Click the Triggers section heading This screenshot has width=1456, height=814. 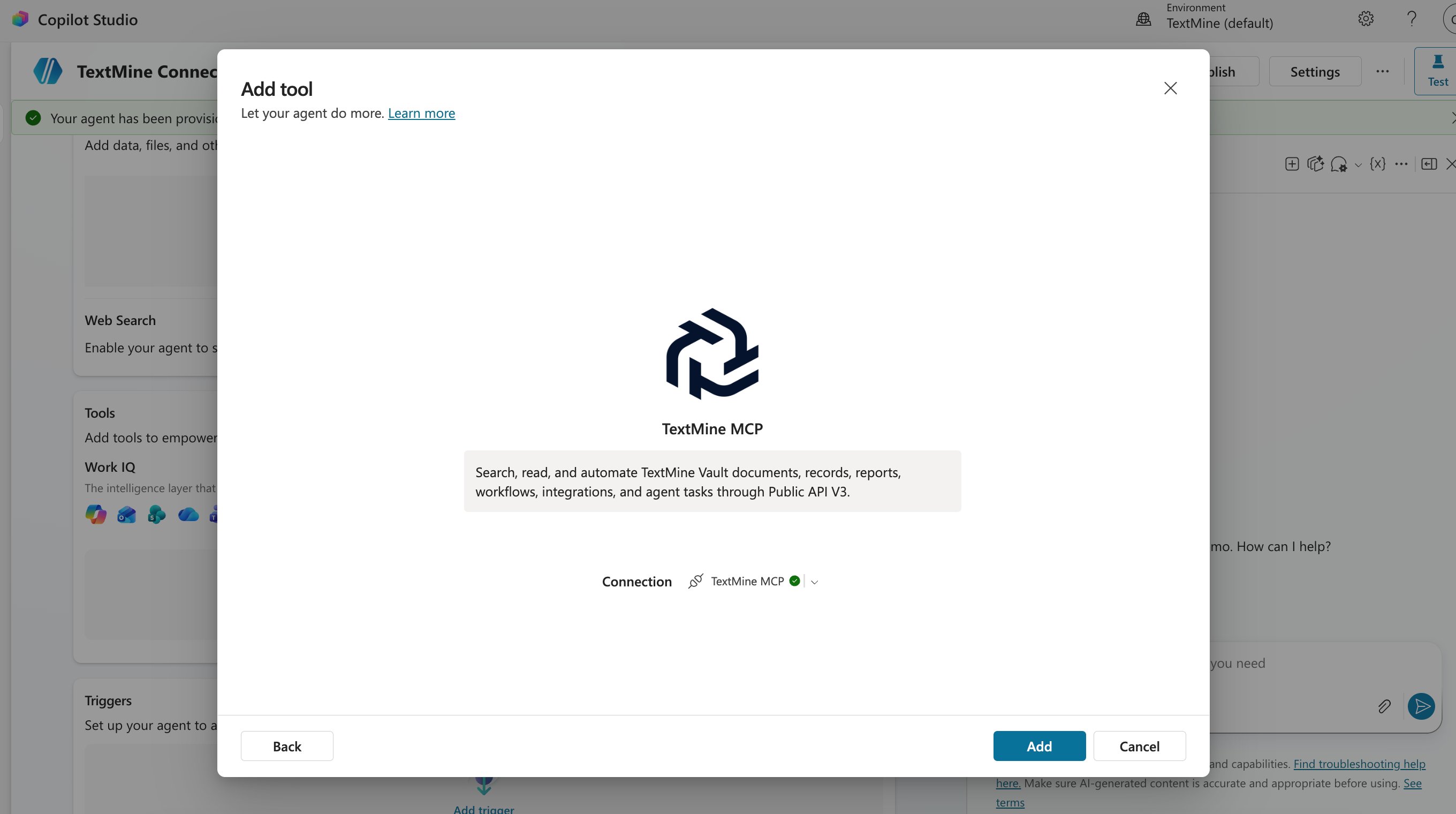pos(108,700)
